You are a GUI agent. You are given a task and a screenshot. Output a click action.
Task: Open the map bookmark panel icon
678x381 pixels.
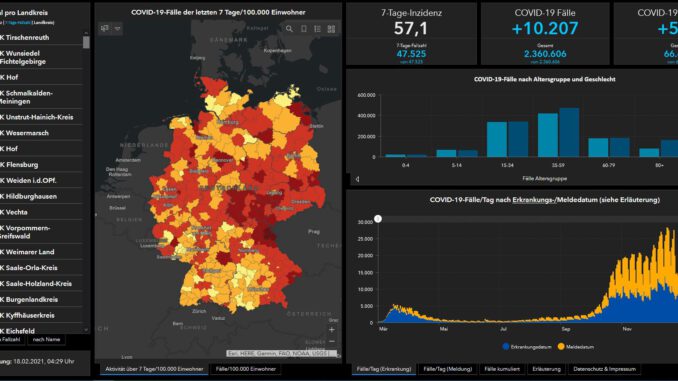click(304, 29)
